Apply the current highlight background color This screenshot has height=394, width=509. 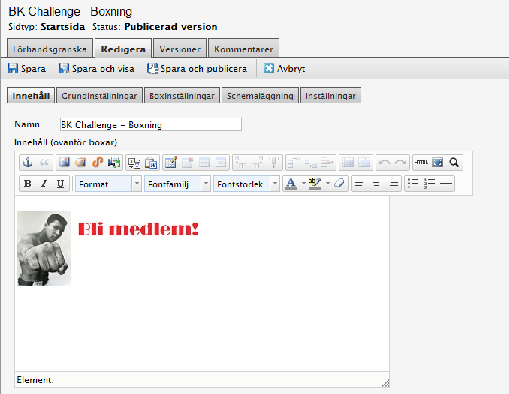pos(315,183)
